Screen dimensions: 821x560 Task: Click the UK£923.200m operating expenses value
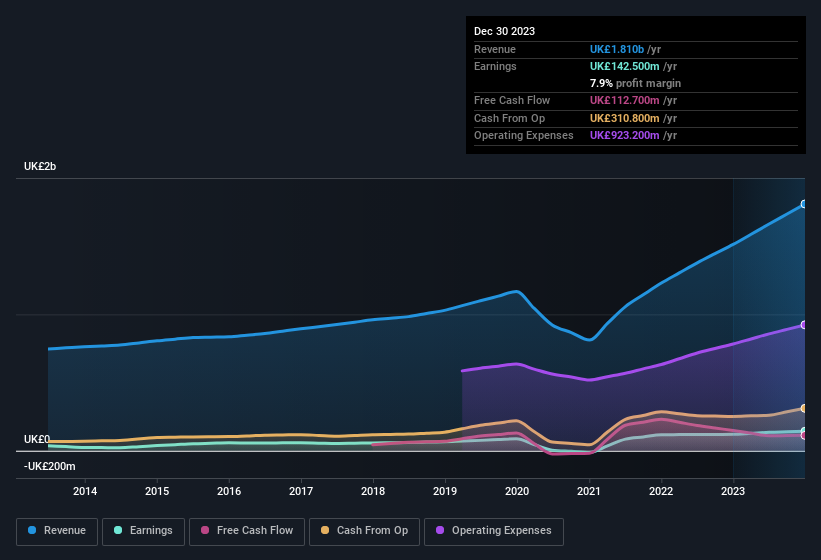click(624, 136)
